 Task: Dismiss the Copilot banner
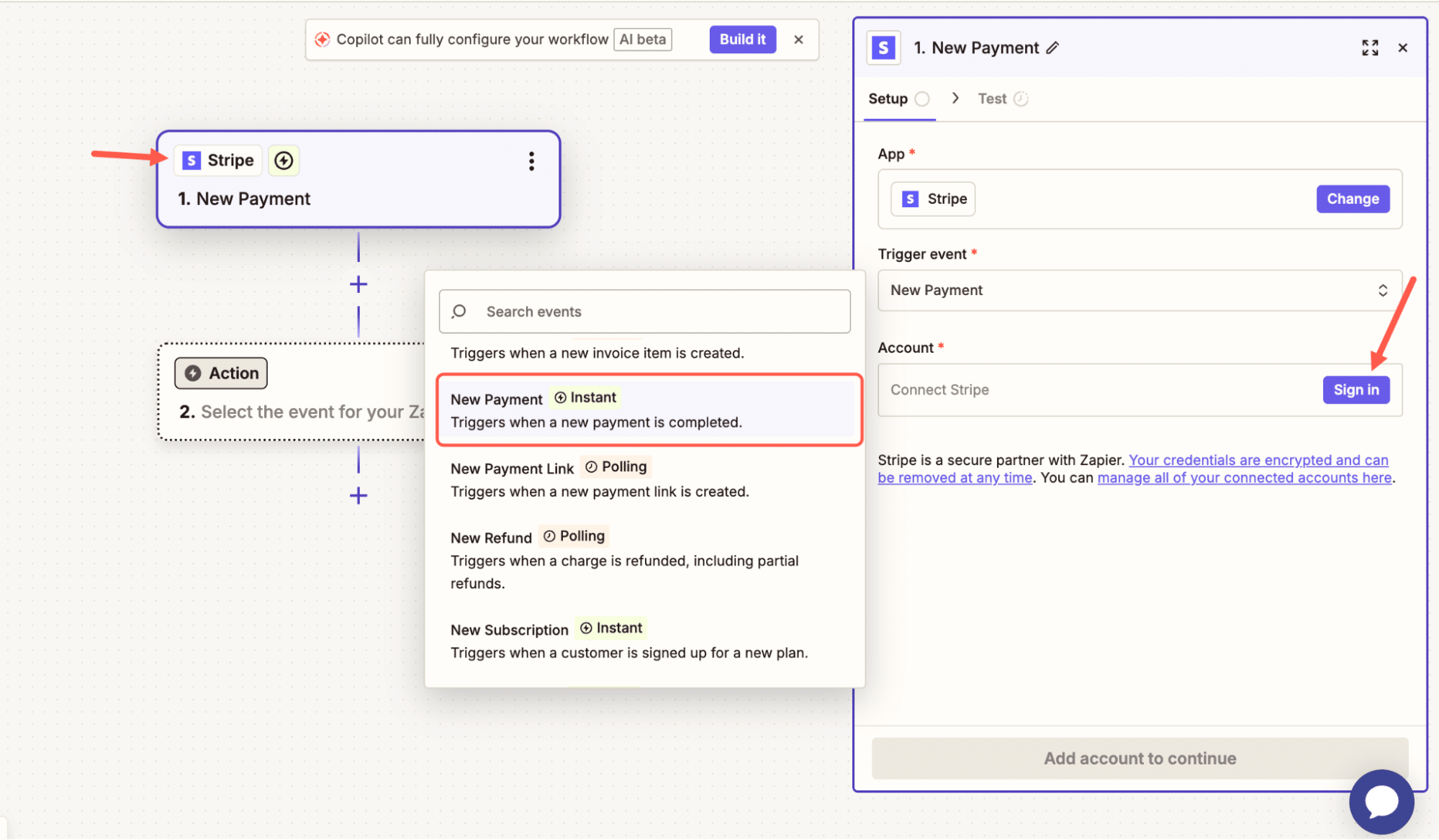798,40
